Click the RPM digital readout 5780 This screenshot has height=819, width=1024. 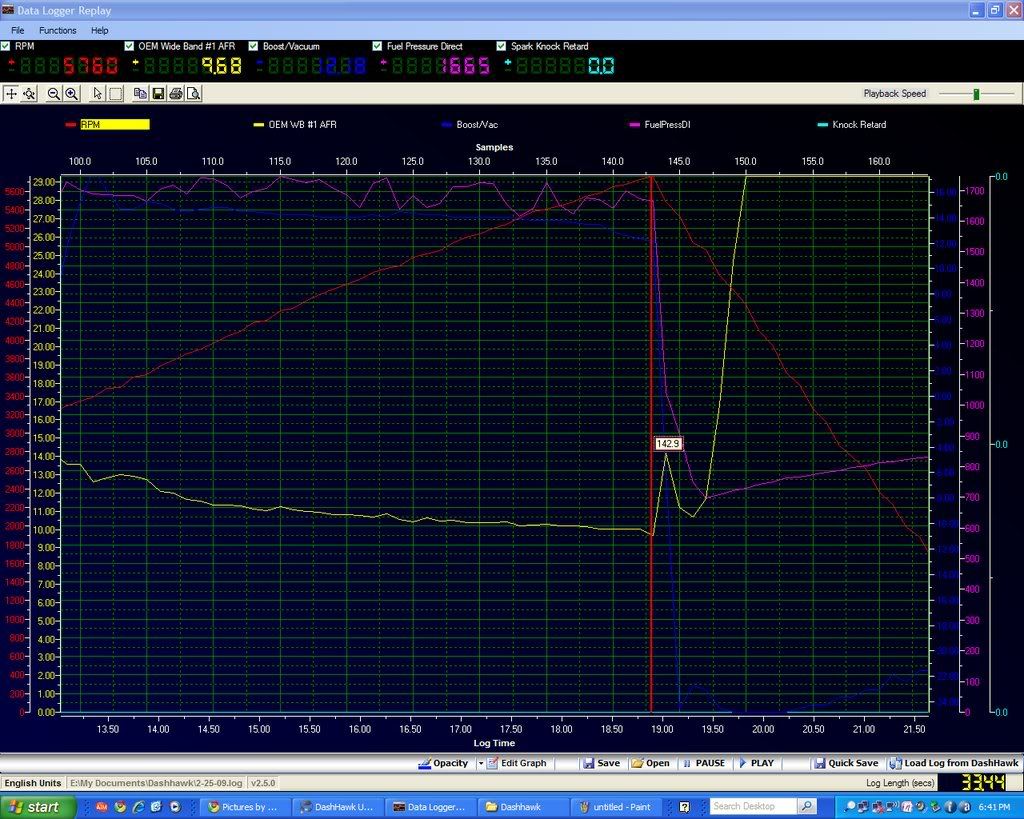[70, 65]
